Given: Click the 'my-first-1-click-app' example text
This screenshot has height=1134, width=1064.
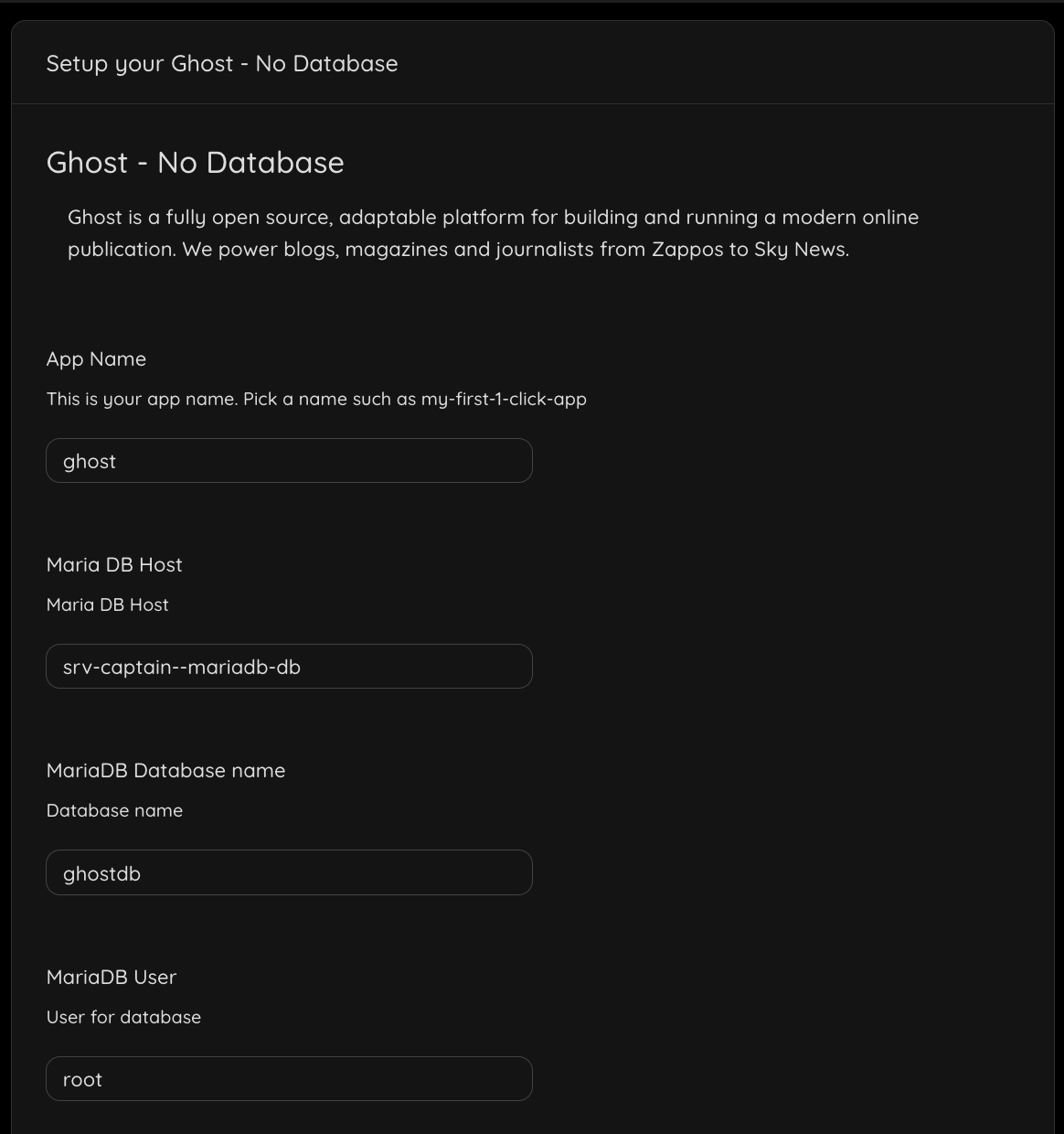Looking at the screenshot, I should (x=504, y=400).
